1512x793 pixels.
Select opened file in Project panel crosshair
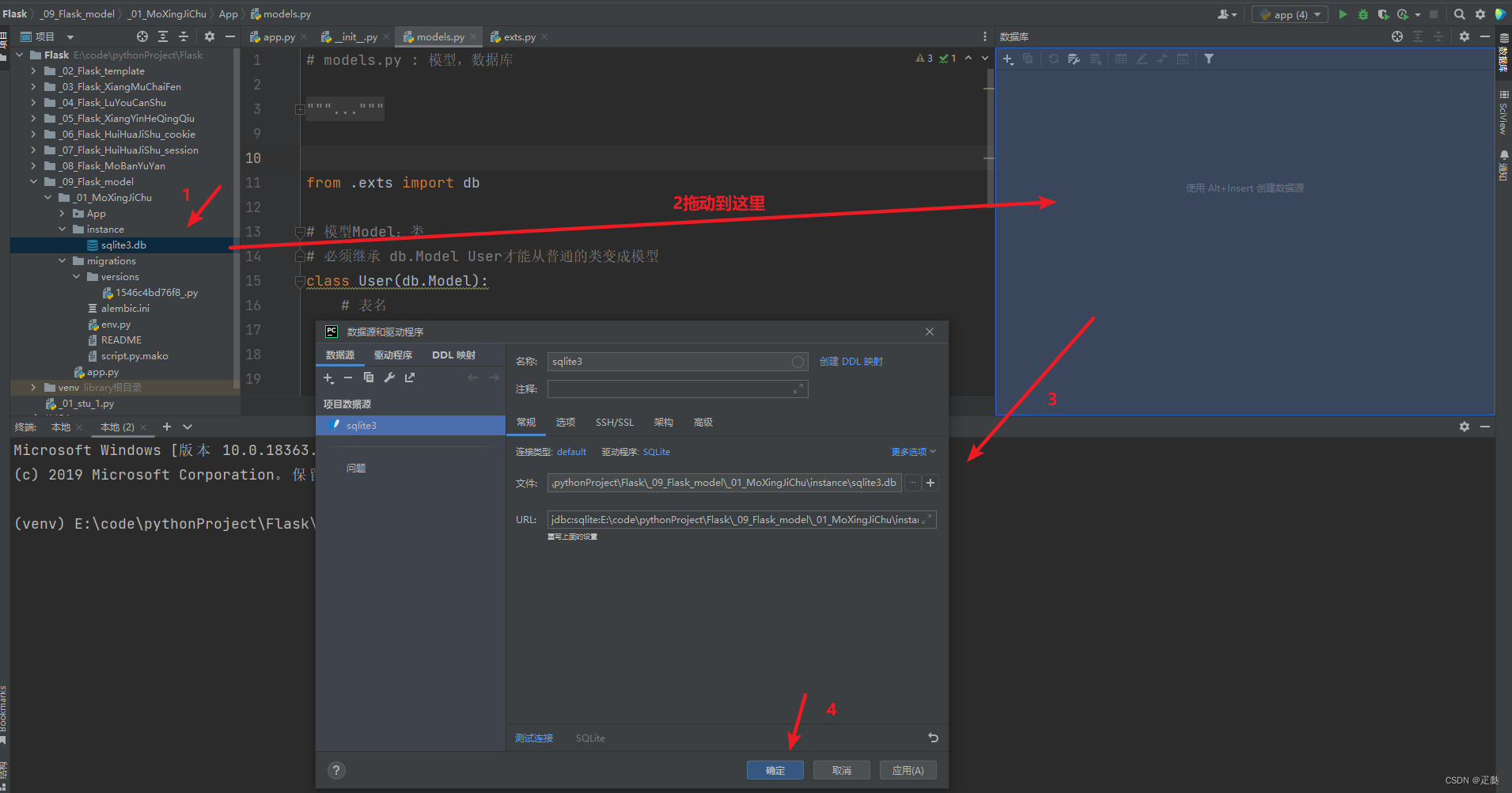click(x=142, y=36)
